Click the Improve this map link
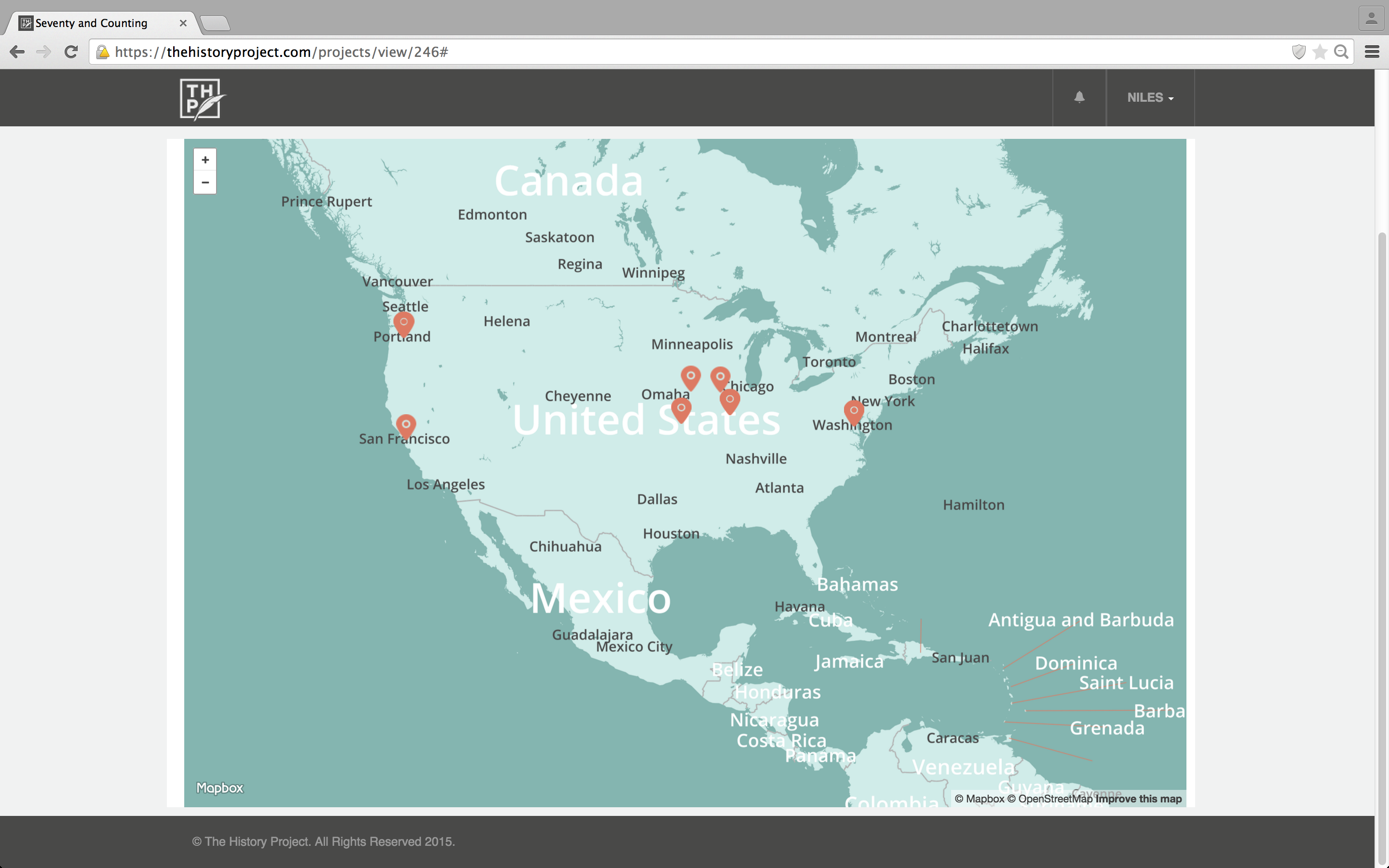 [1138, 799]
